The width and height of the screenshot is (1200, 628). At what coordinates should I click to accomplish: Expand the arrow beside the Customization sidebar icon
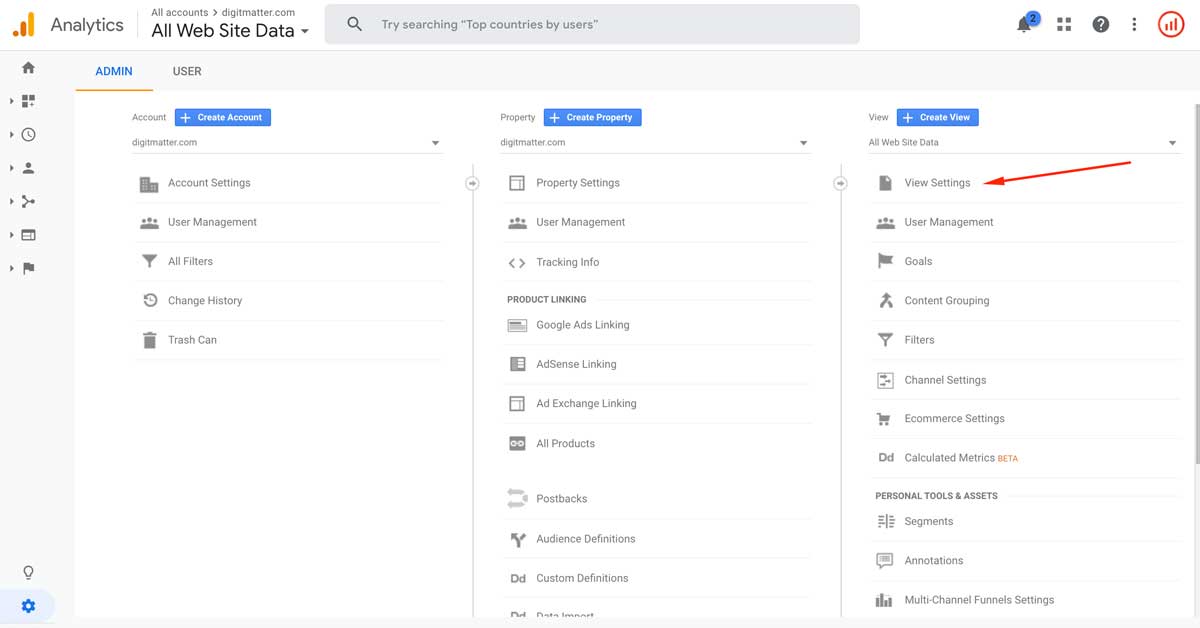[x=11, y=101]
